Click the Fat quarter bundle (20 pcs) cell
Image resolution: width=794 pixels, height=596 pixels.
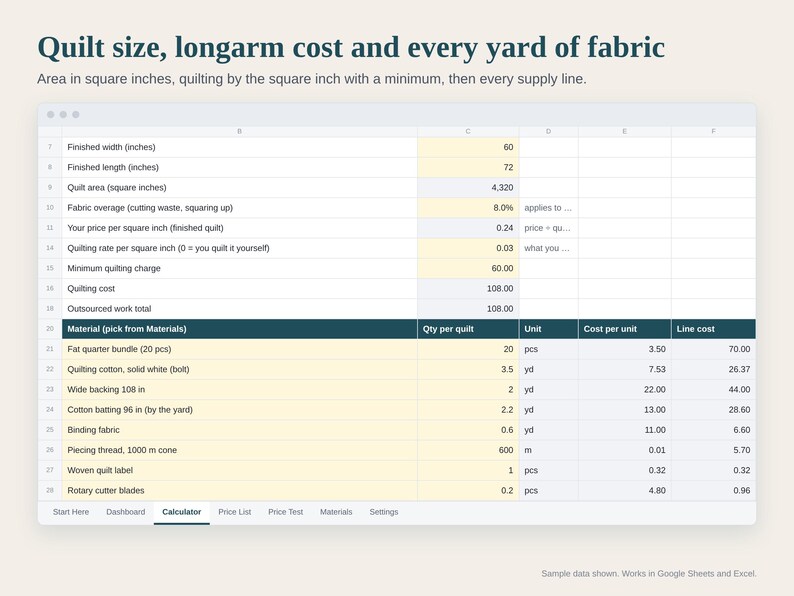pyautogui.click(x=240, y=349)
